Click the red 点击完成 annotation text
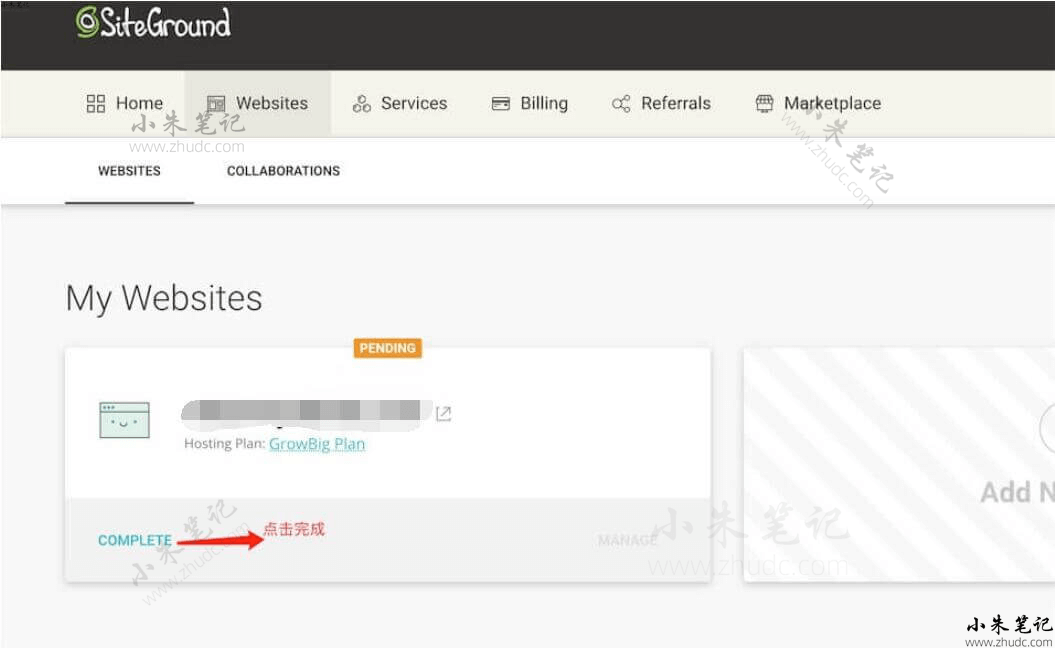Image resolution: width=1055 pixels, height=651 pixels. (x=294, y=529)
